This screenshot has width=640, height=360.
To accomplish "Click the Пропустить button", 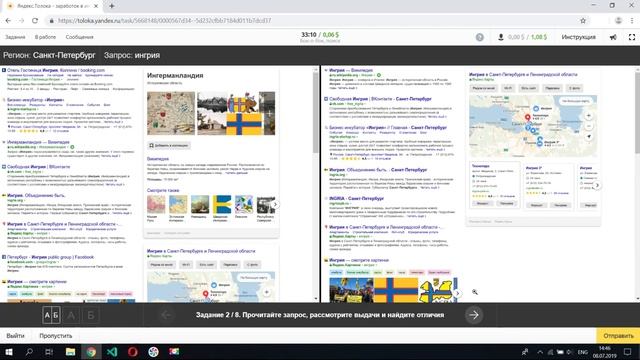I will tap(56, 336).
